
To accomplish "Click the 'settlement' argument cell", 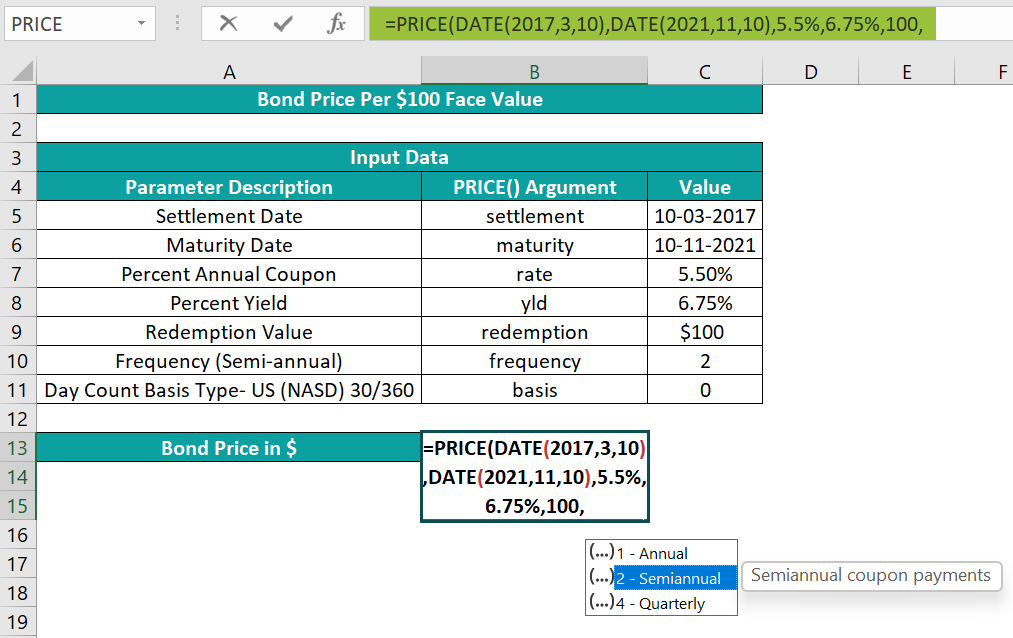I will tap(534, 216).
